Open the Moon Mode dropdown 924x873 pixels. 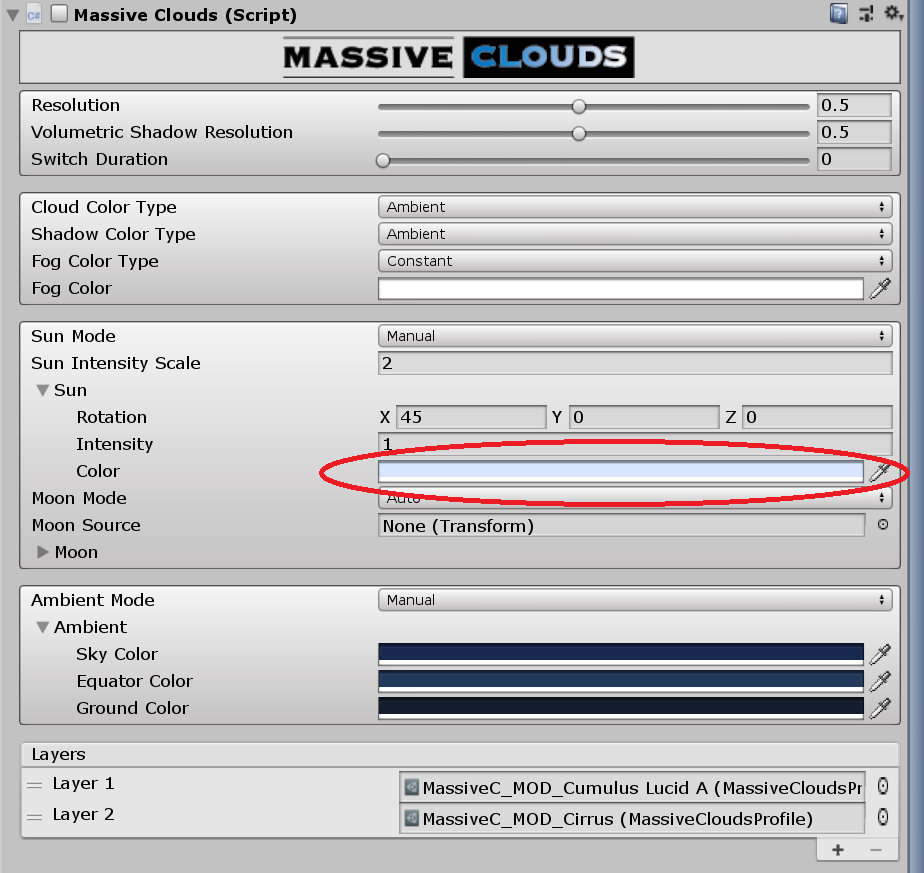635,498
